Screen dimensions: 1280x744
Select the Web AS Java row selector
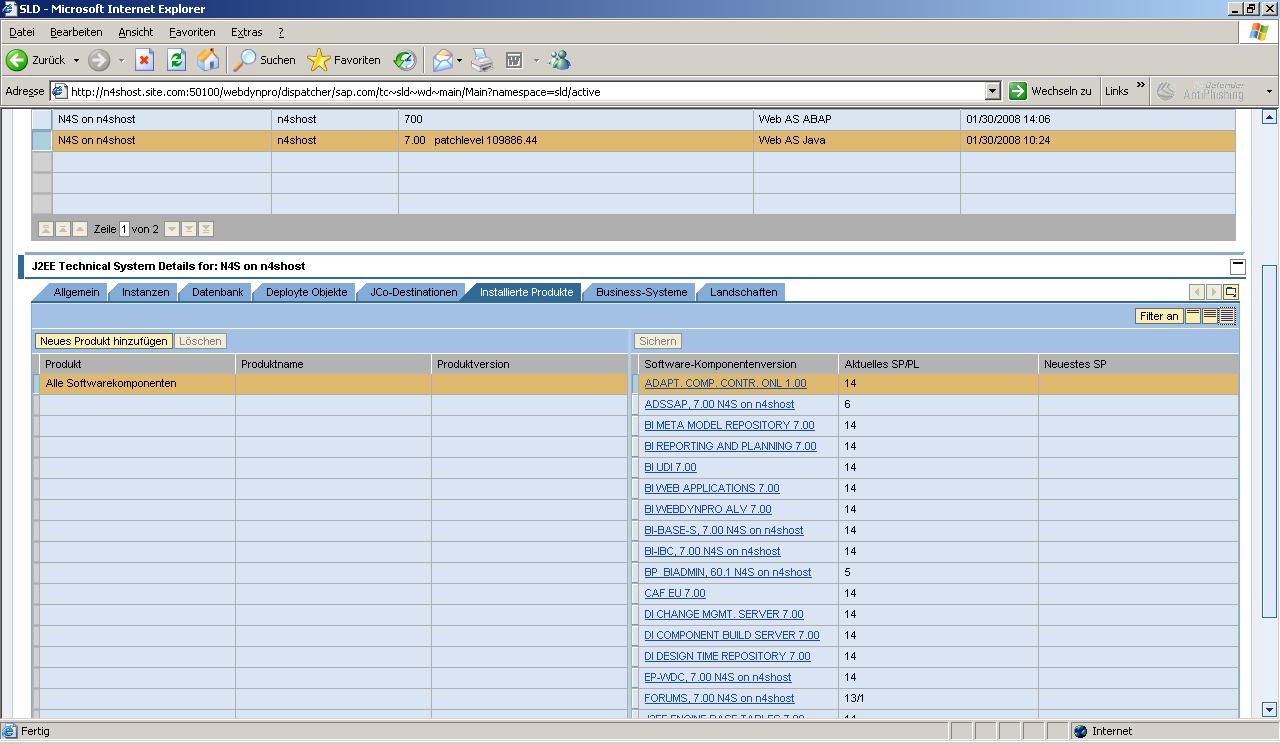point(41,140)
